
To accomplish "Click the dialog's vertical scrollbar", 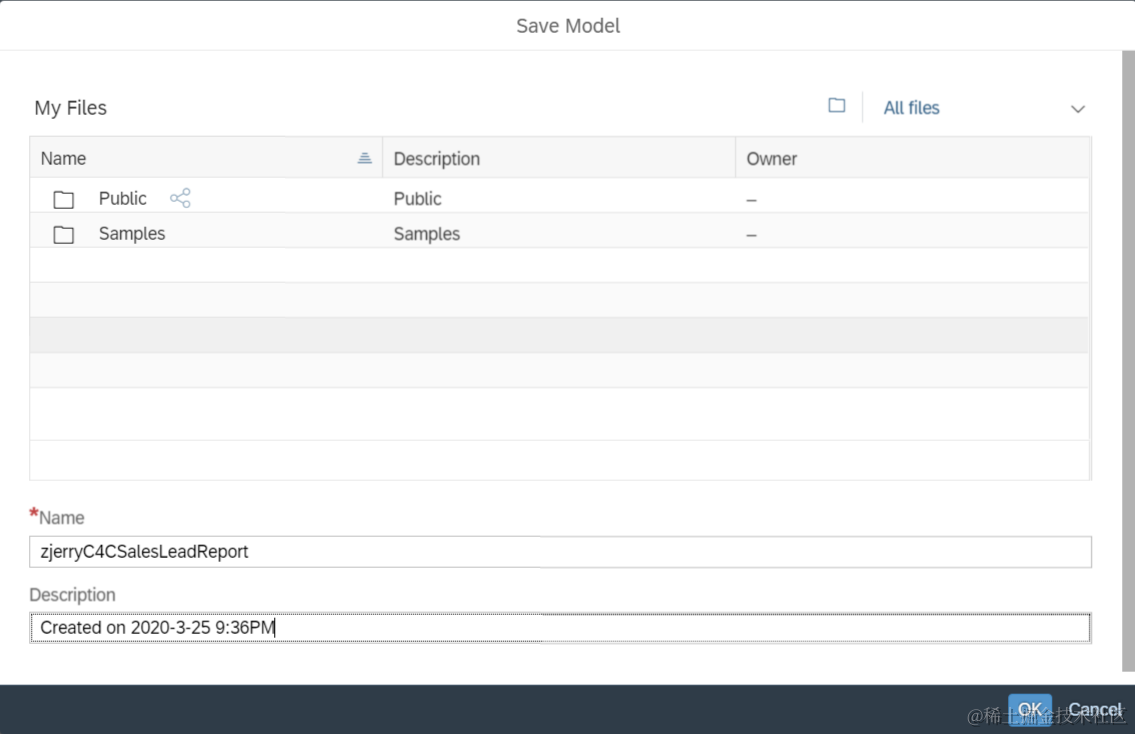I will pyautogui.click(x=1128, y=360).
